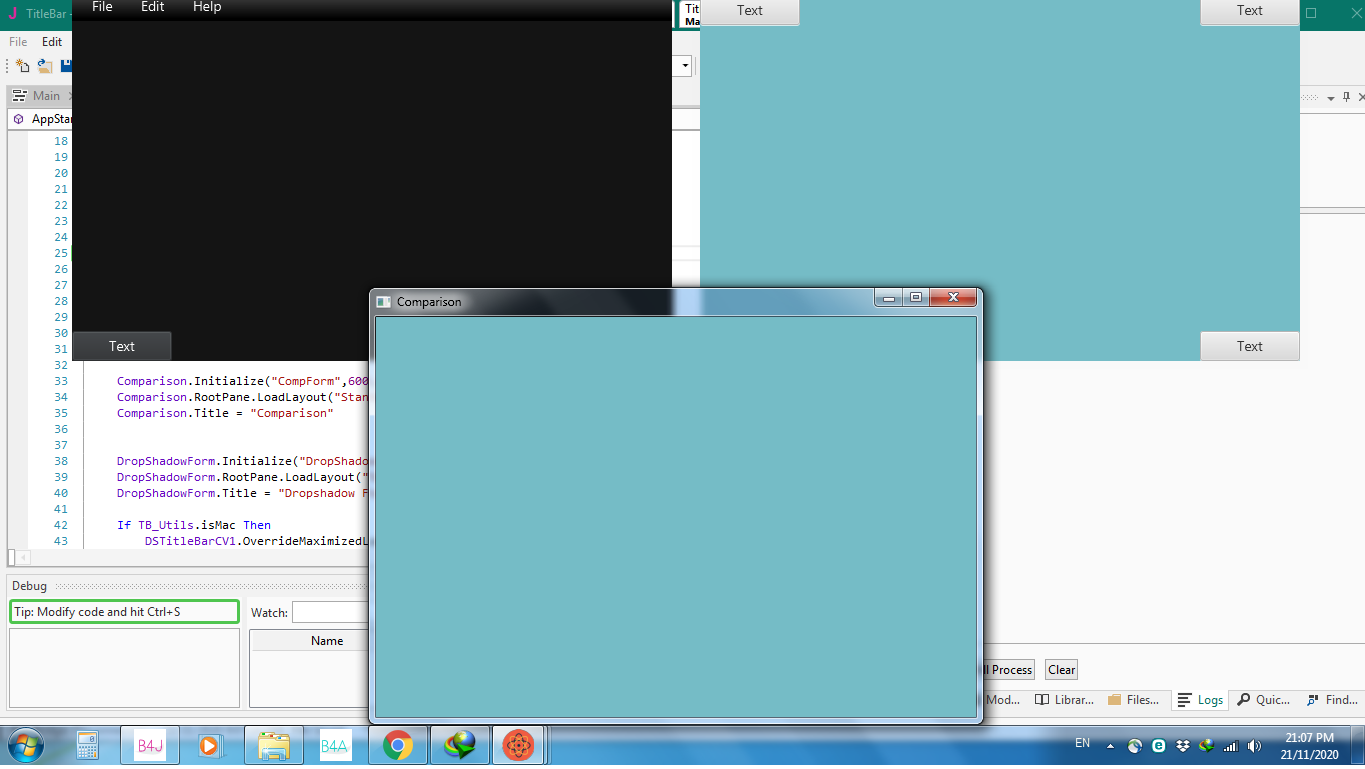Open File menu in the dark window
Image resolution: width=1365 pixels, height=769 pixels.
[102, 7]
